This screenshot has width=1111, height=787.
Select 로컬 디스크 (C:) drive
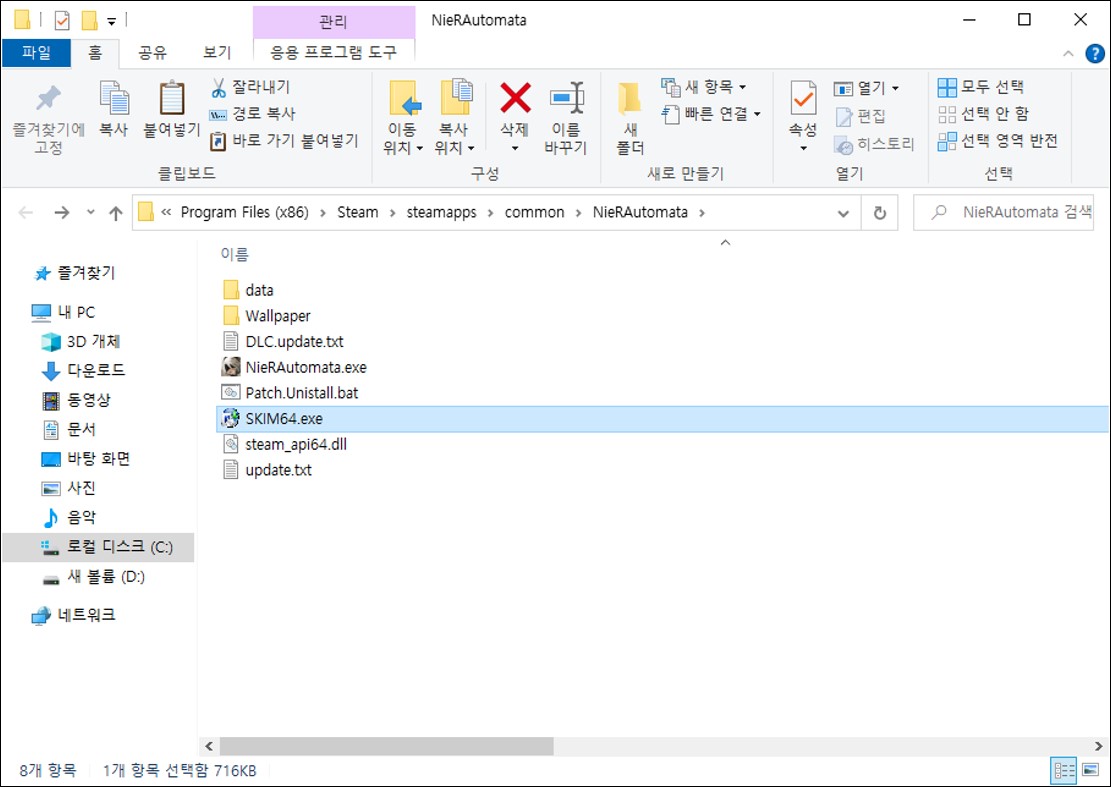point(98,547)
